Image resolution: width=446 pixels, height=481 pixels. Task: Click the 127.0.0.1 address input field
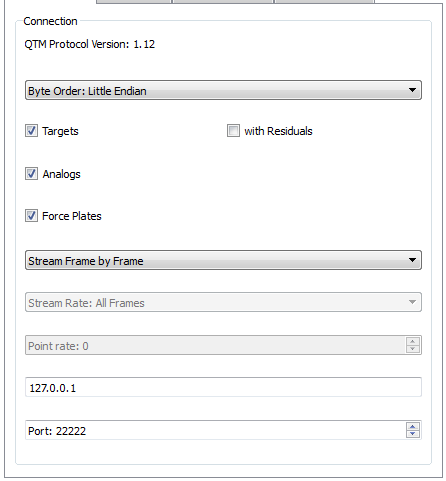[223, 387]
